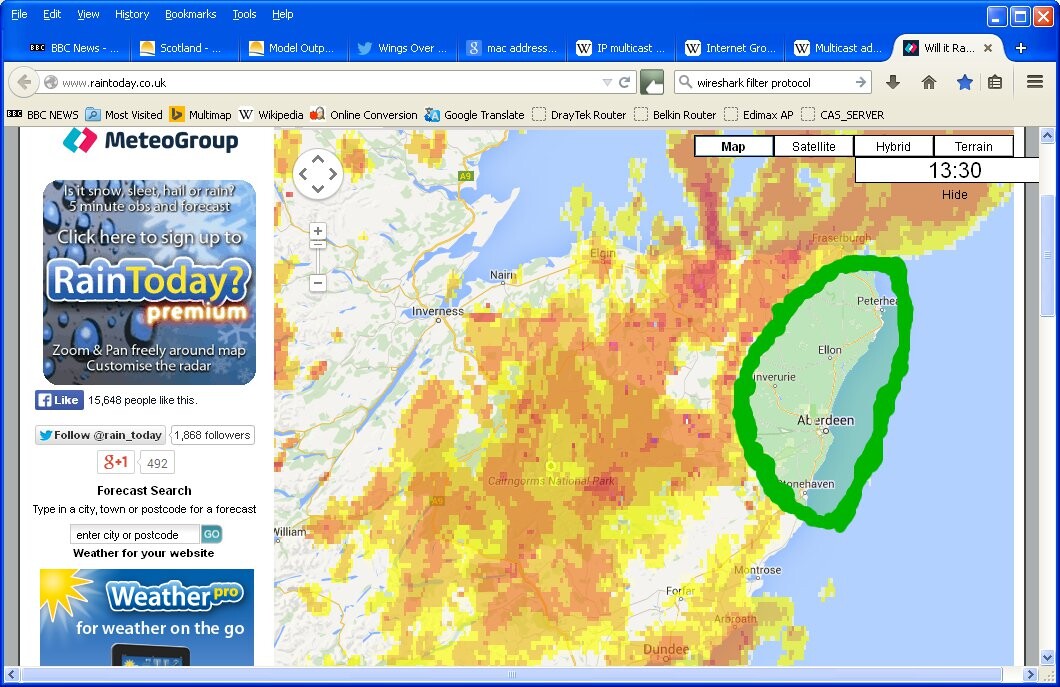Click the Facebook Like button
1060x687 pixels.
[59, 400]
